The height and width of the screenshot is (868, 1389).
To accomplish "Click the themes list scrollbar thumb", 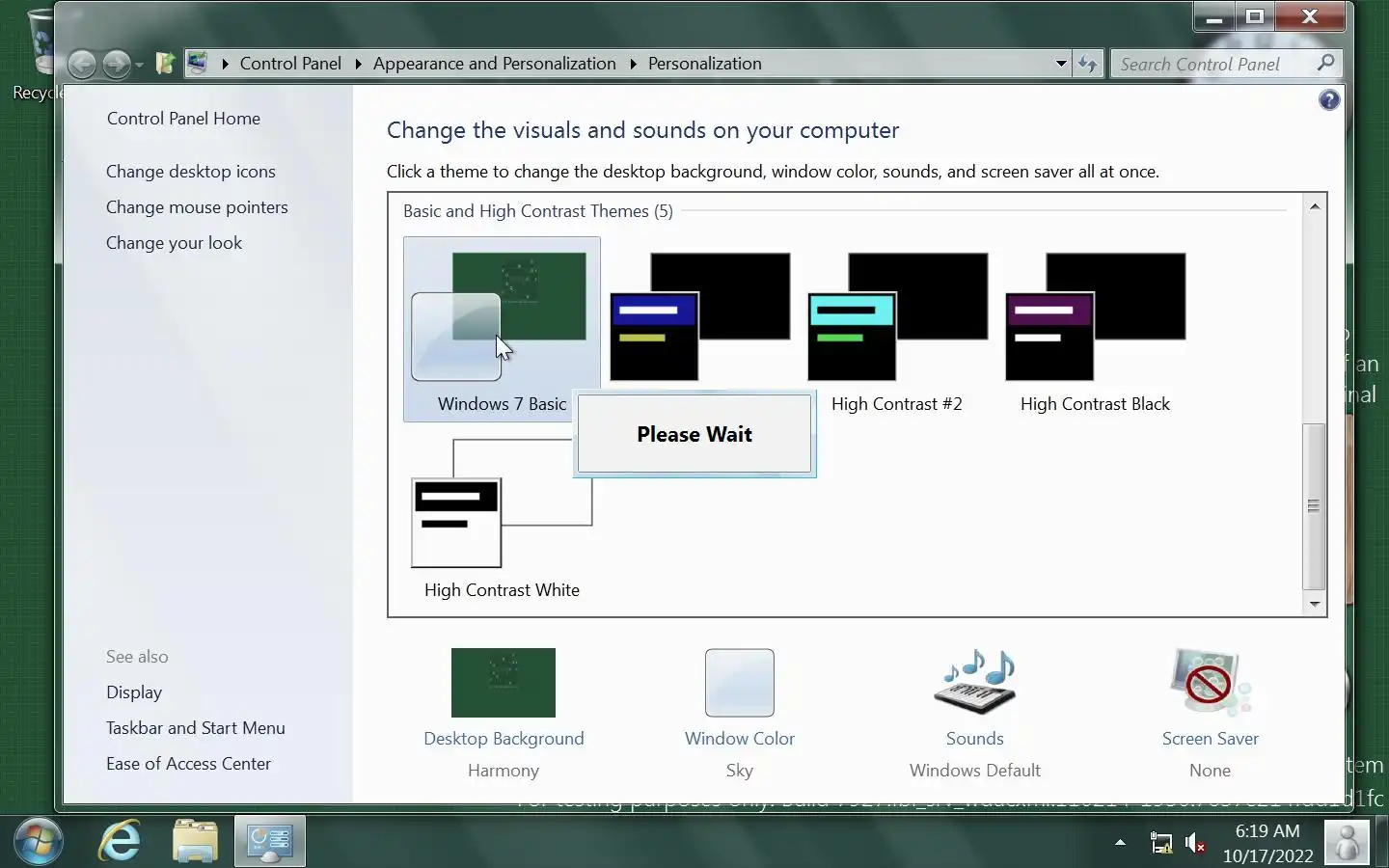I will (x=1314, y=506).
